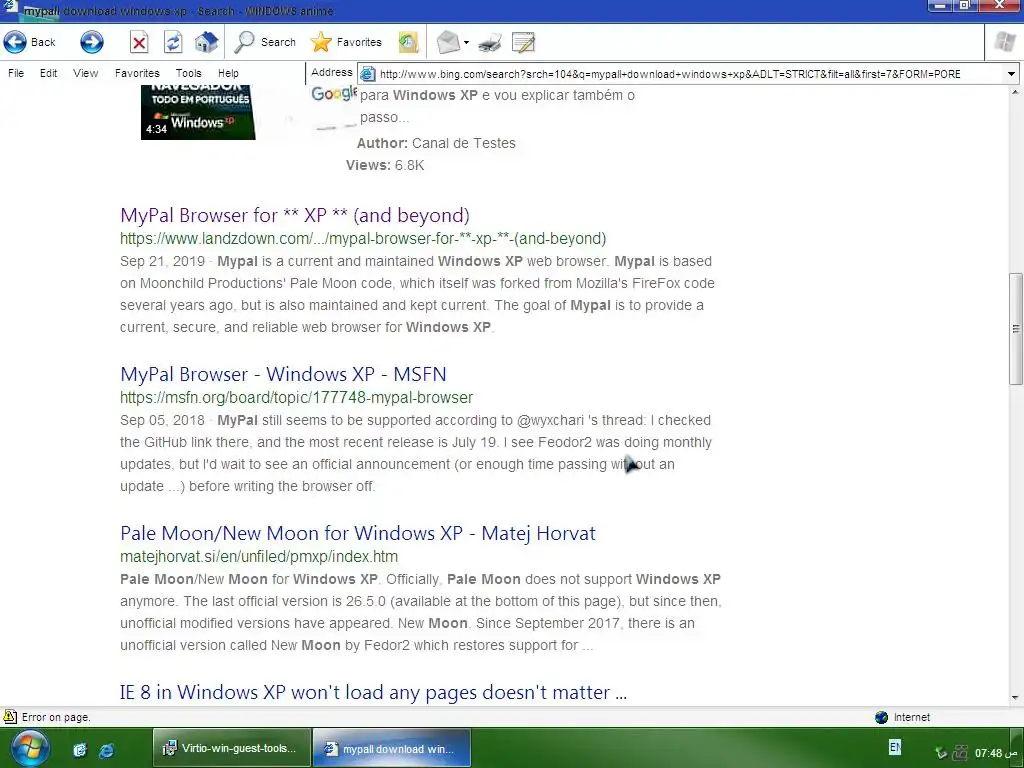Image resolution: width=1024 pixels, height=768 pixels.
Task: Open MyPal Browser - Windows XP - MSFN
Action: pyautogui.click(x=283, y=374)
